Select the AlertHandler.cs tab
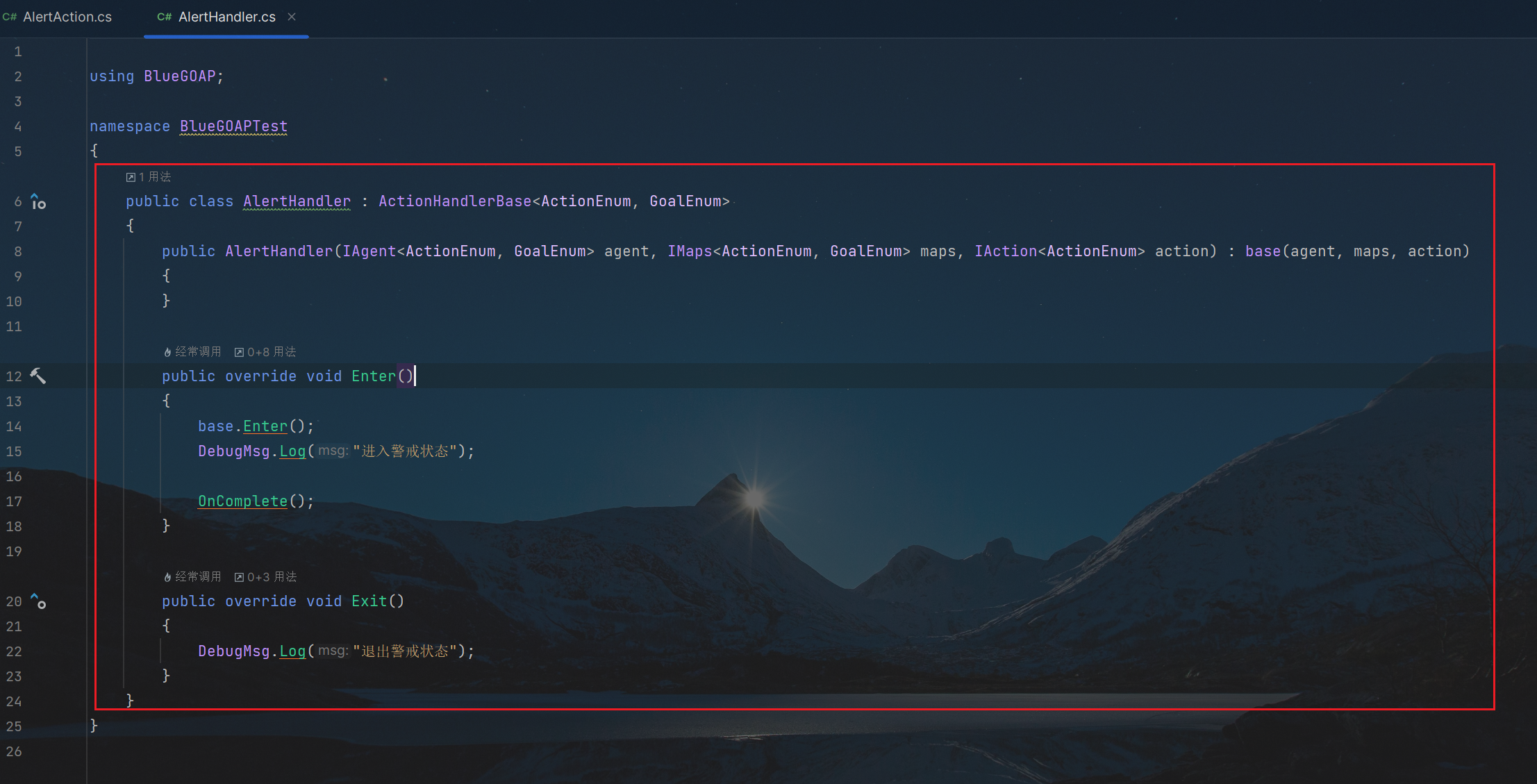 (x=226, y=17)
